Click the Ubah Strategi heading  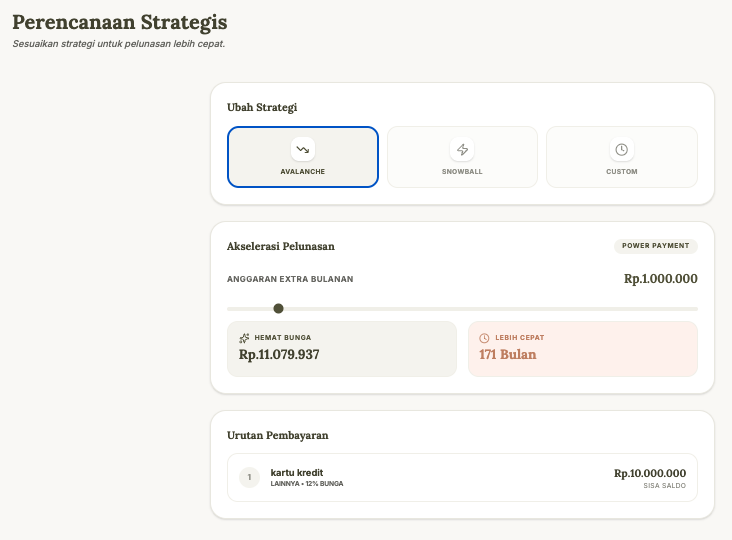click(x=262, y=107)
